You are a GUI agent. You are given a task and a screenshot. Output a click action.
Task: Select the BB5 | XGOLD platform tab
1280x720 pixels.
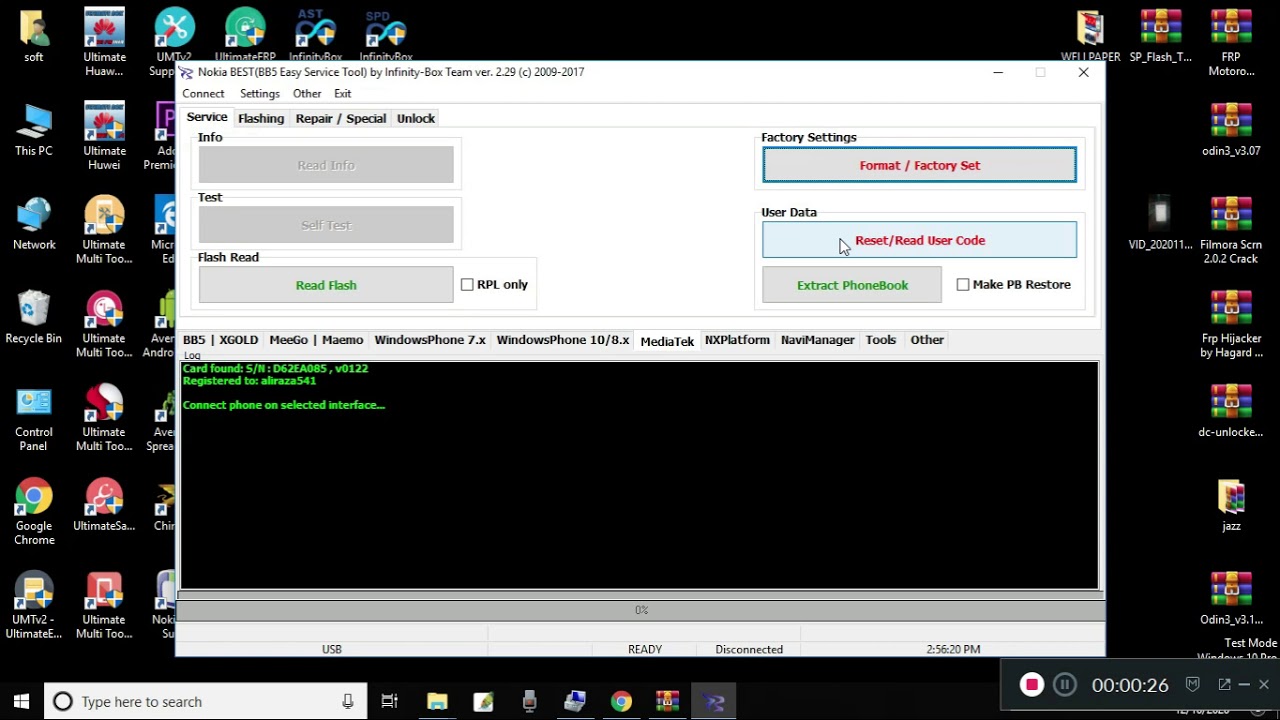point(220,340)
